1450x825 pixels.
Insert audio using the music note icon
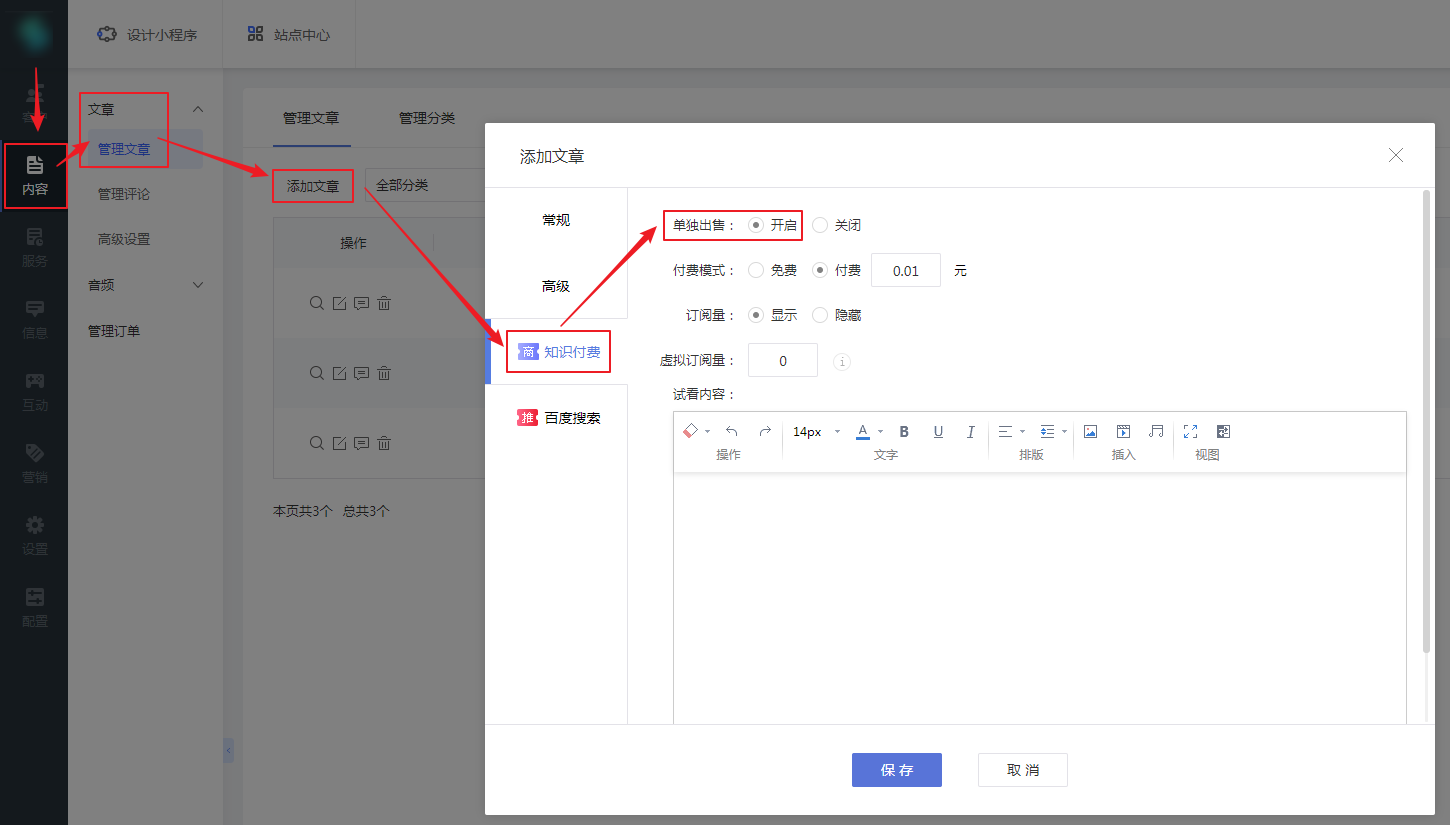[x=1156, y=431]
